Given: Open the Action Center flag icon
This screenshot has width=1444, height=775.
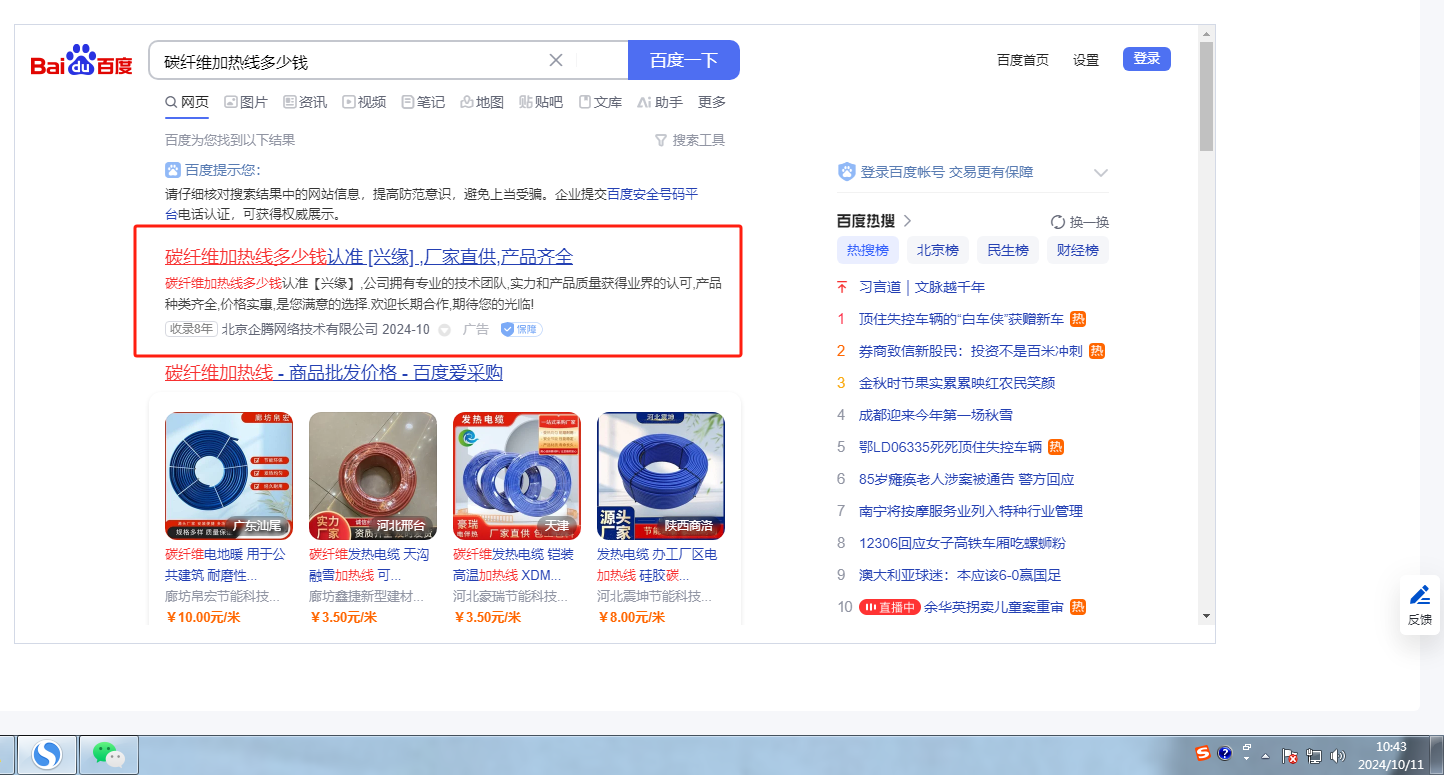Looking at the screenshot, I should (x=1290, y=757).
